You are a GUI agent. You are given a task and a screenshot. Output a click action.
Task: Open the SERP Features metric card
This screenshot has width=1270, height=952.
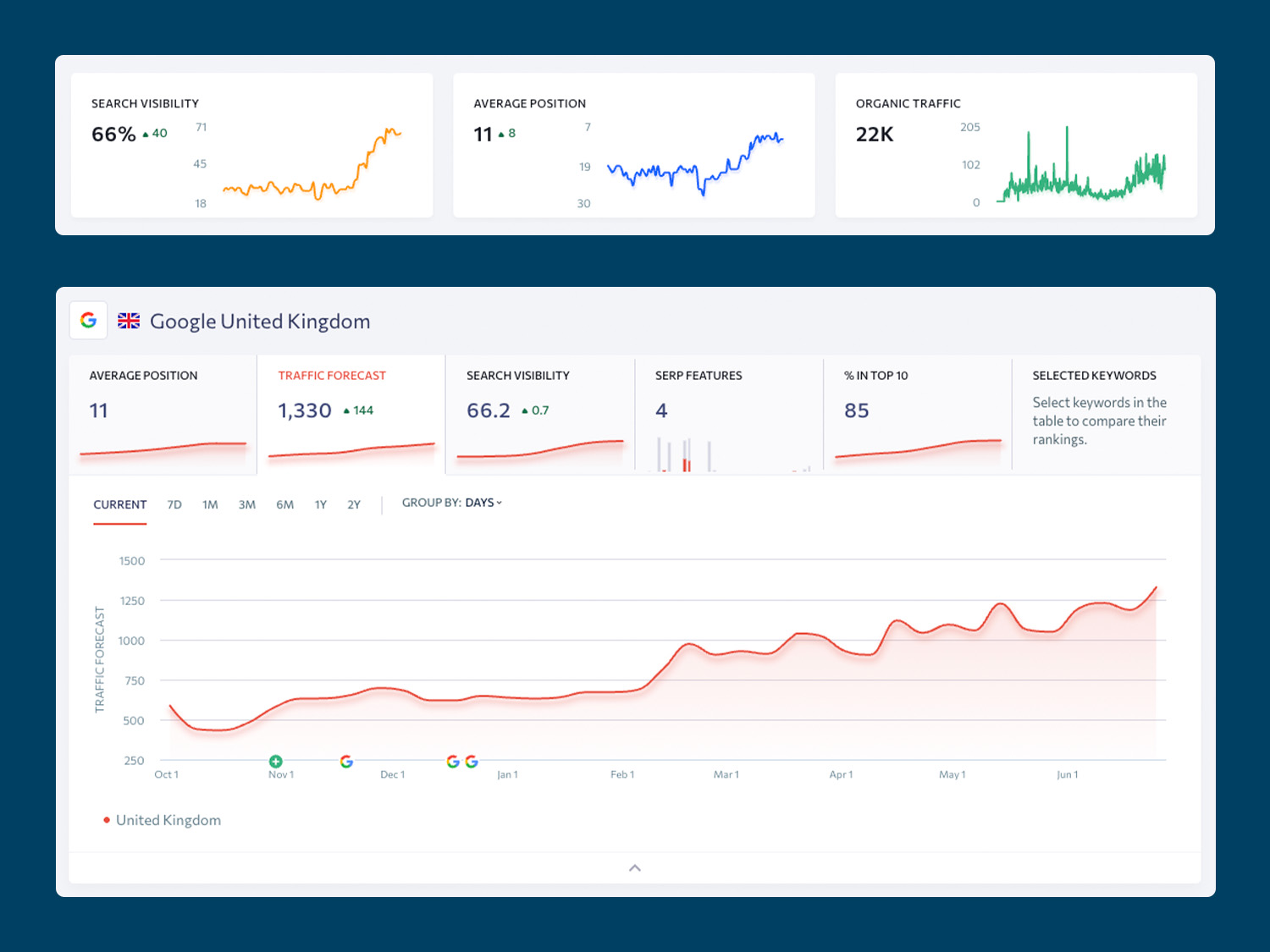[728, 415]
